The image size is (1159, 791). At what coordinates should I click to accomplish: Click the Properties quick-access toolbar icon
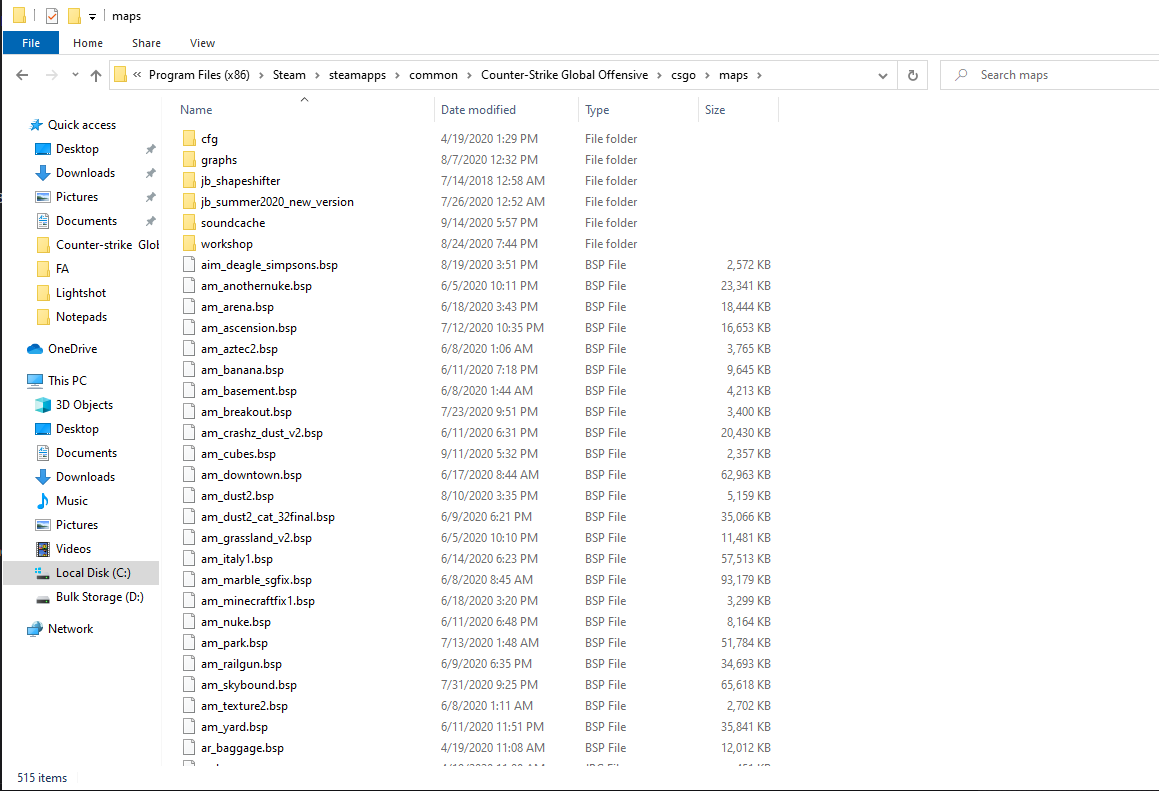(52, 16)
